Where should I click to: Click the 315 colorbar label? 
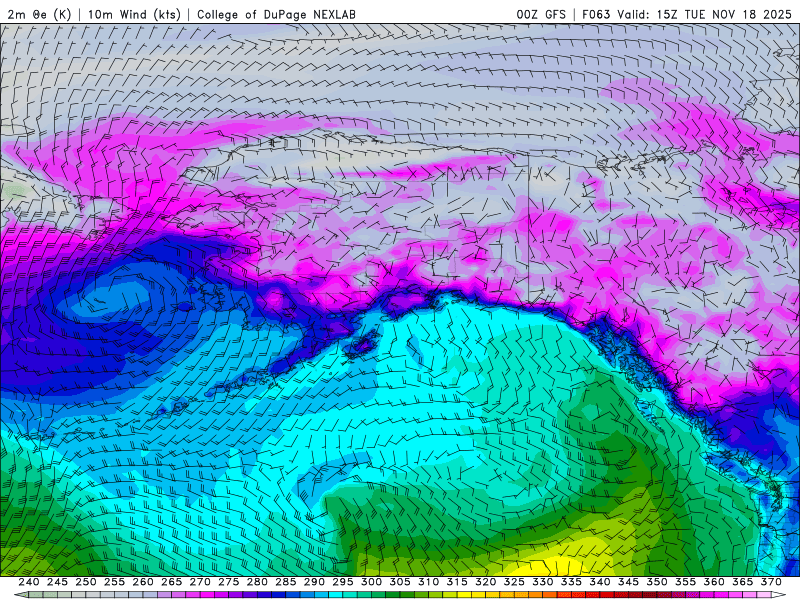457,582
